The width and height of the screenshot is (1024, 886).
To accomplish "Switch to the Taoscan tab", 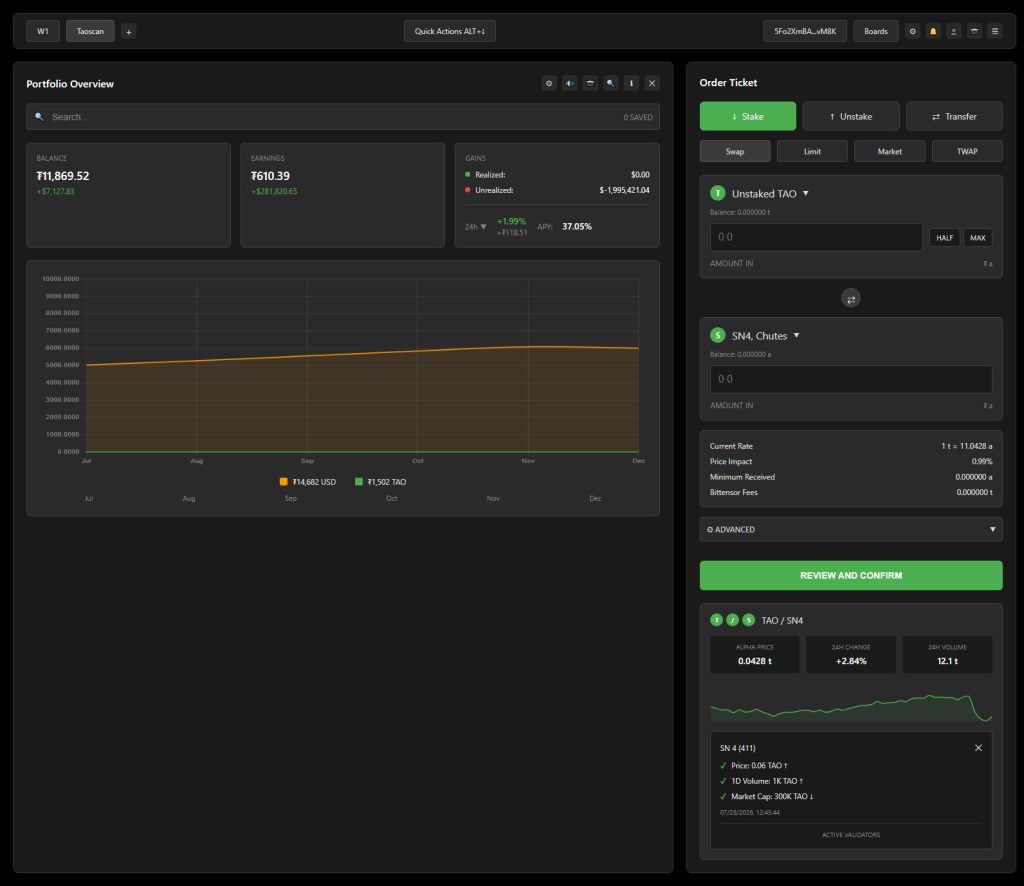I will (90, 31).
